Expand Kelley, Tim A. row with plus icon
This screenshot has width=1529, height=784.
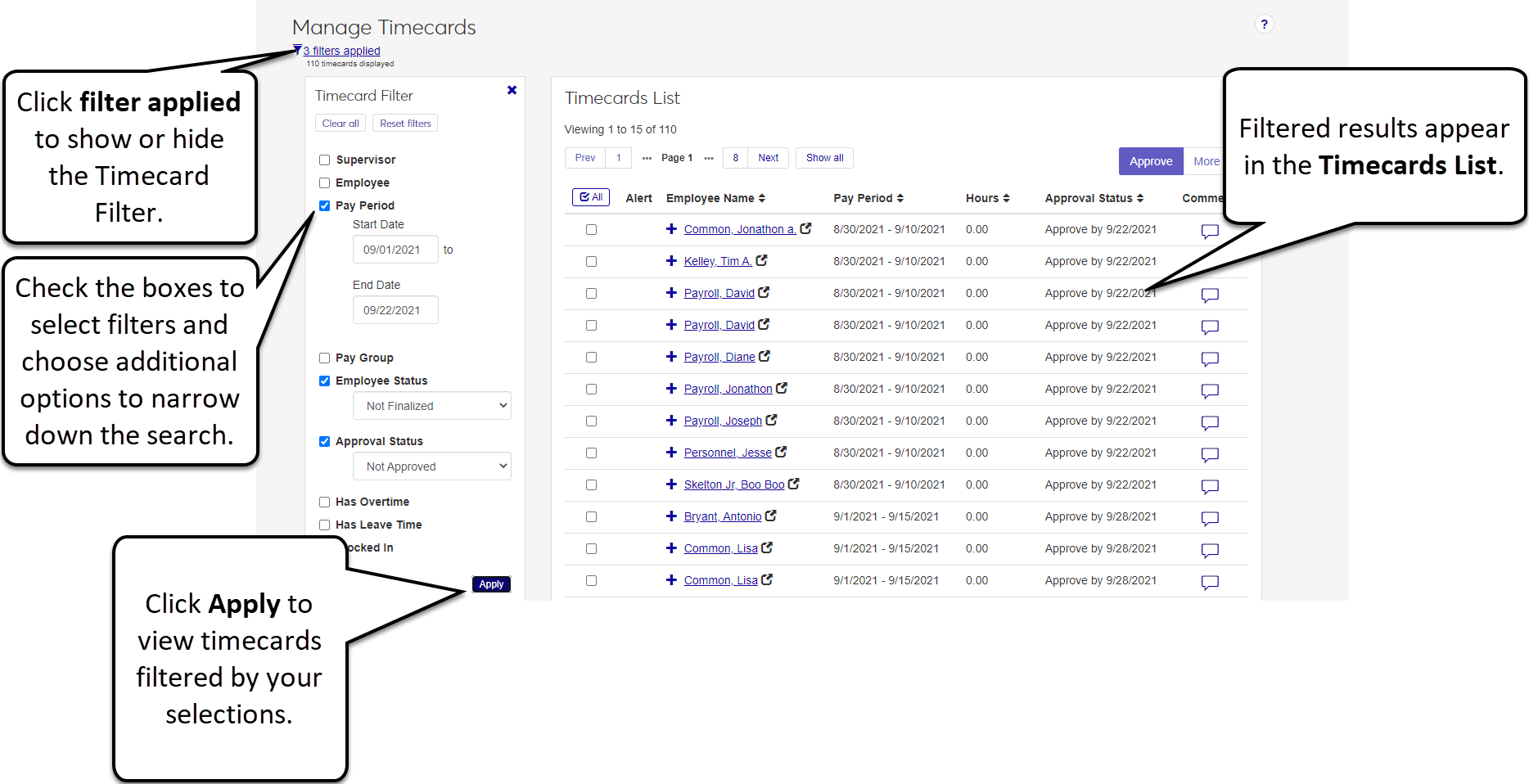(x=671, y=261)
